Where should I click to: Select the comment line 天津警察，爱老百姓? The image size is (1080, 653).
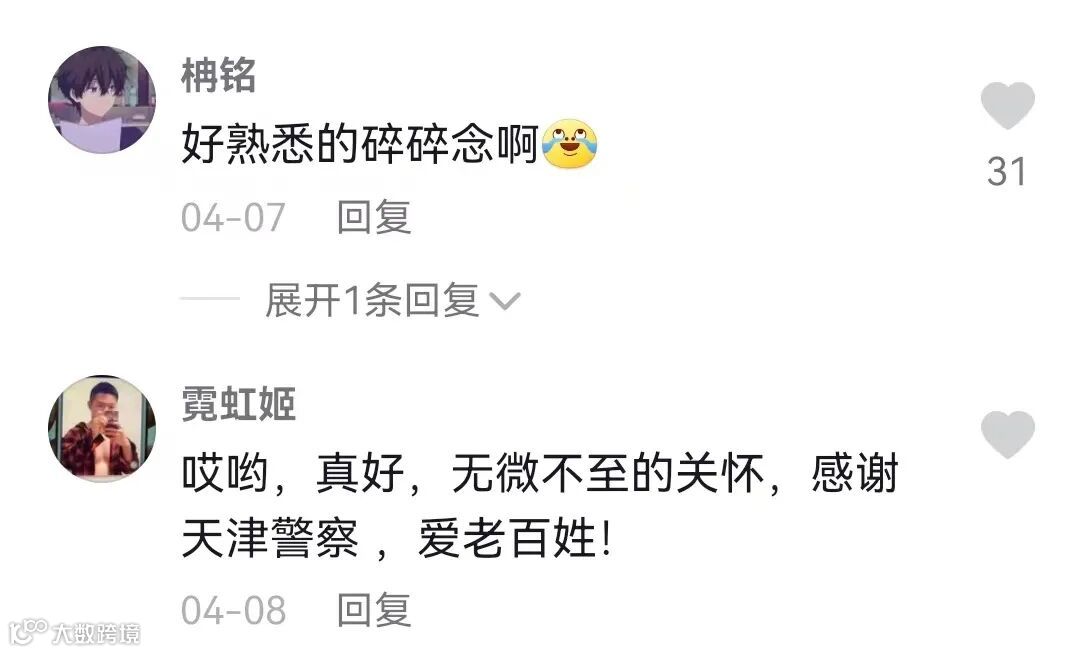click(x=397, y=538)
